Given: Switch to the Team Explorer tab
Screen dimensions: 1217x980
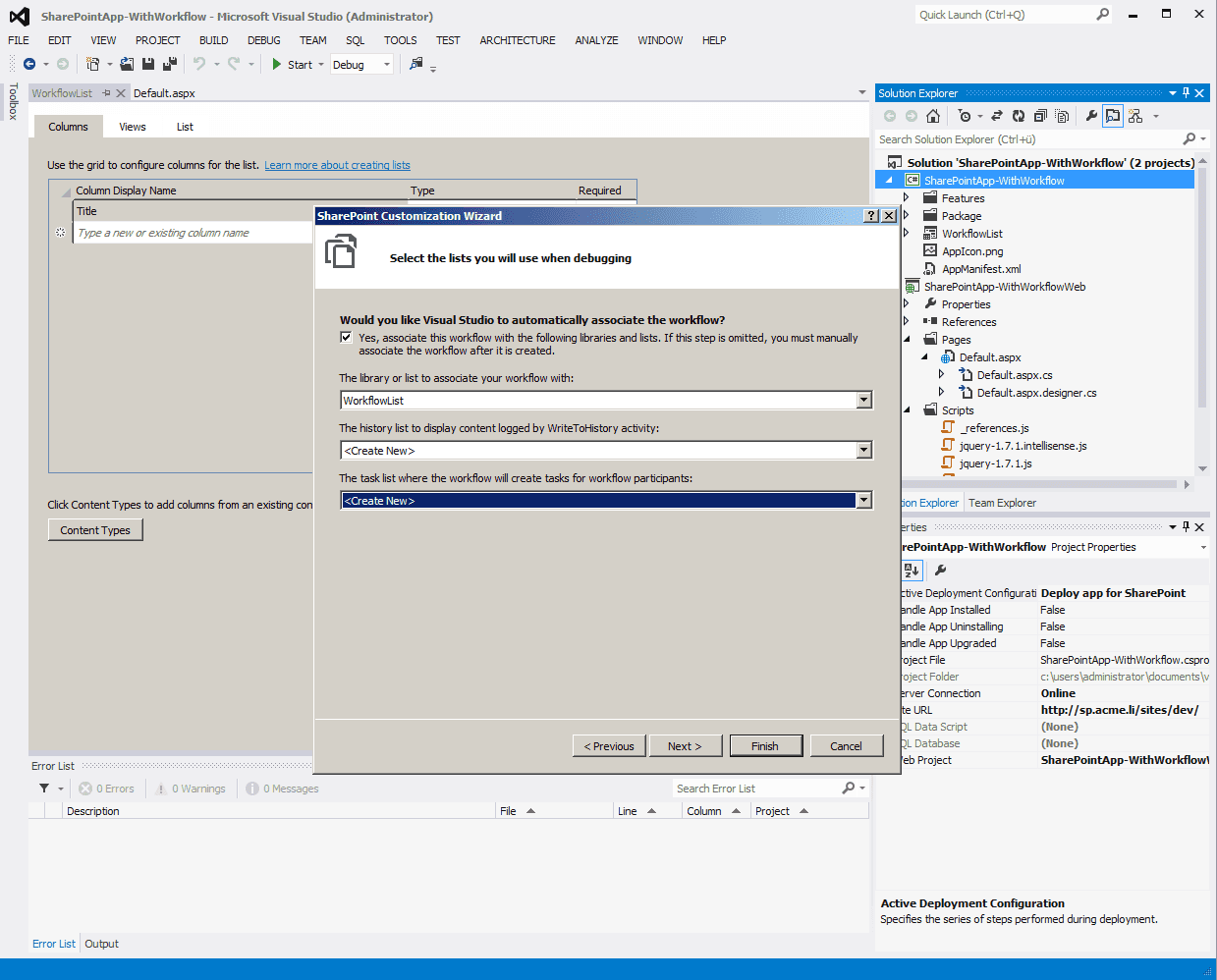Looking at the screenshot, I should [1002, 503].
